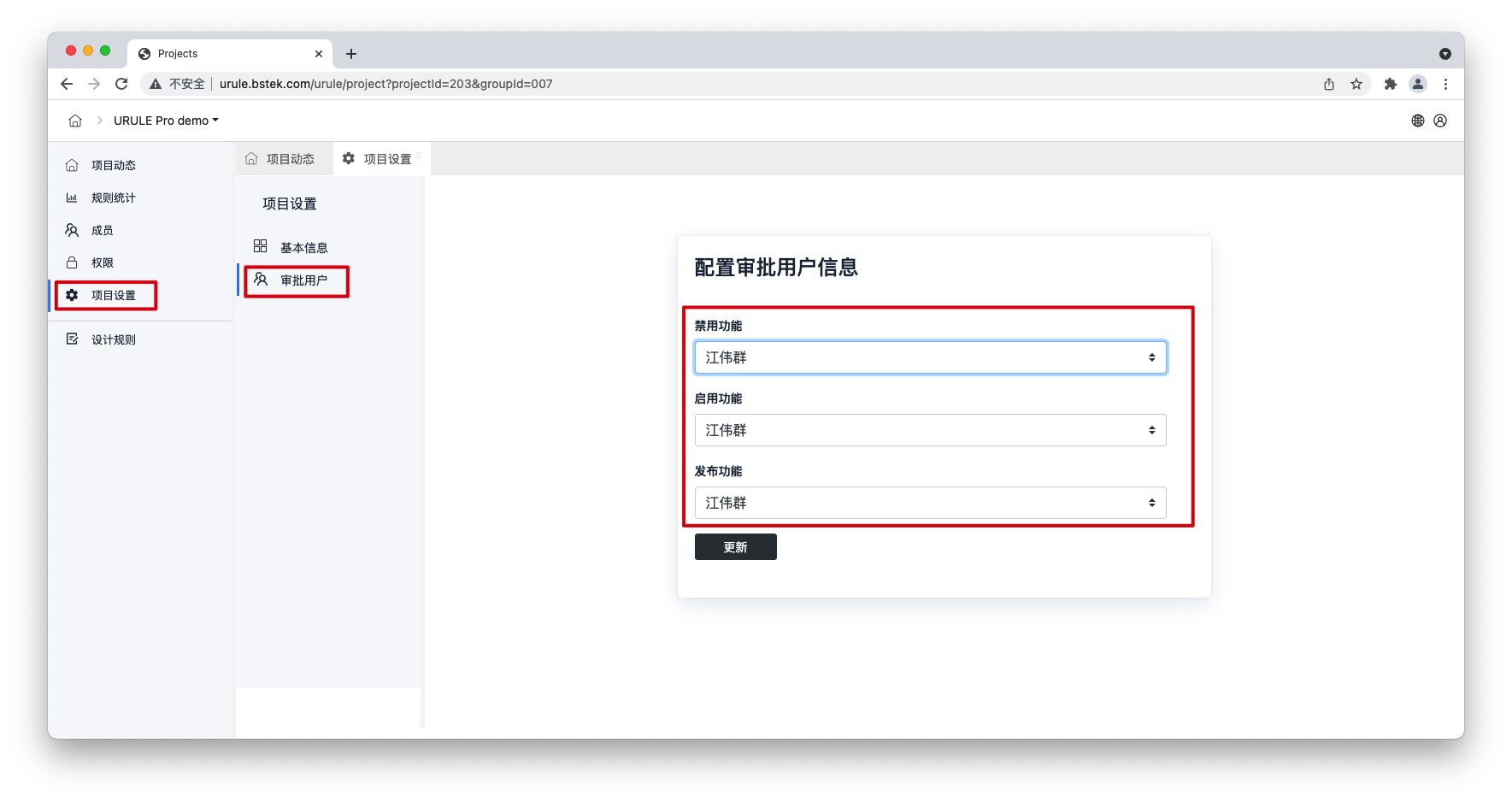The width and height of the screenshot is (1512, 802).
Task: Open 成员 in the sidebar
Action: (x=102, y=230)
